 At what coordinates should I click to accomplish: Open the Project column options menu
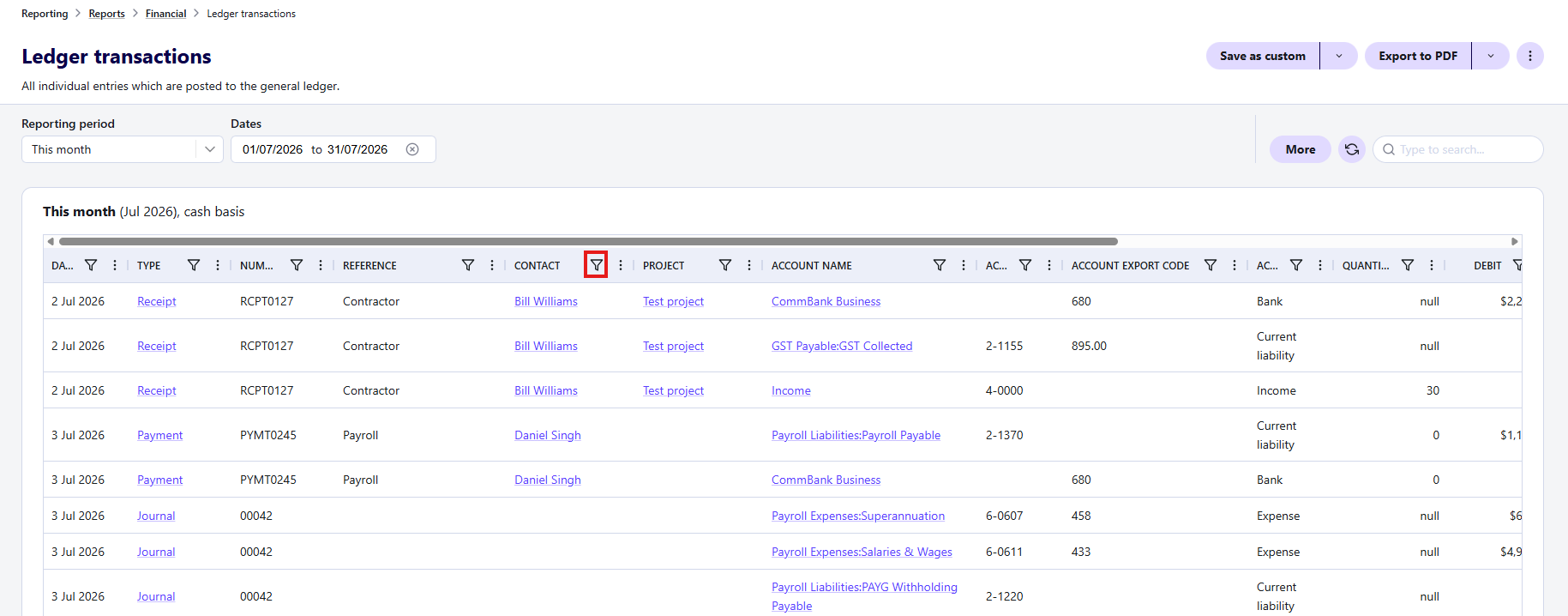(x=749, y=265)
